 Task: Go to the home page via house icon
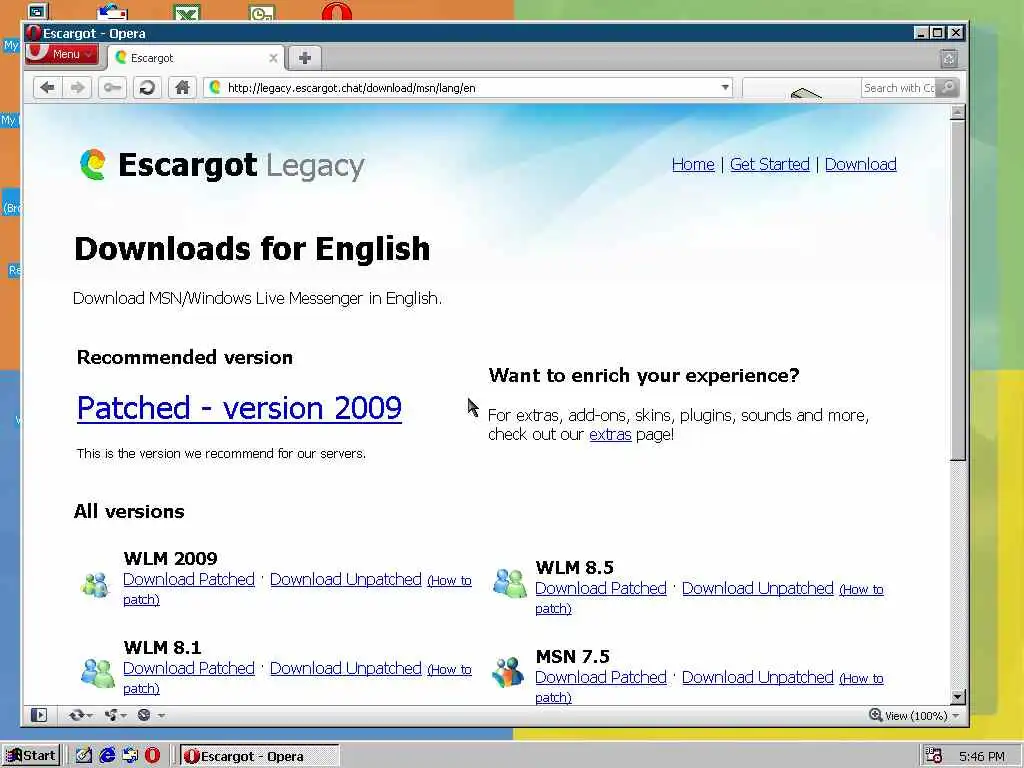(x=182, y=88)
